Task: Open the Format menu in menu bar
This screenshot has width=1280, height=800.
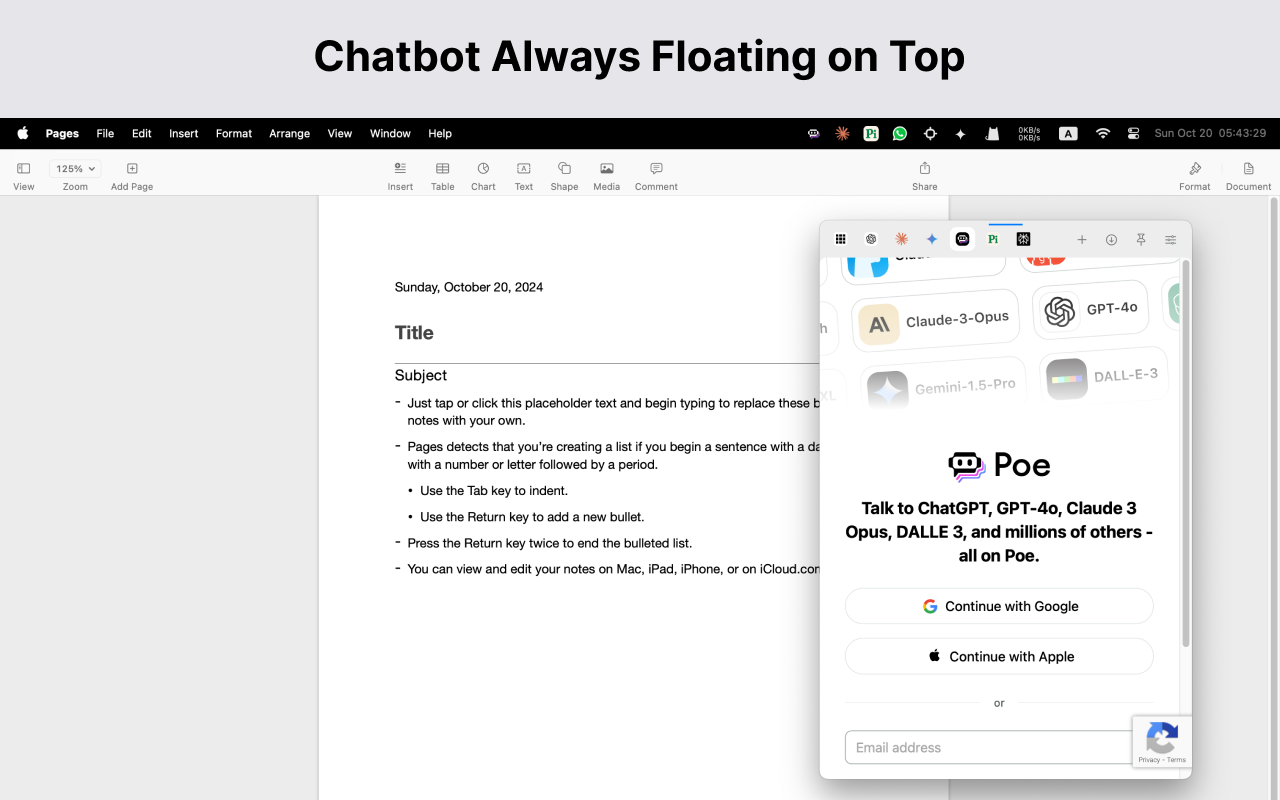Action: [234, 133]
